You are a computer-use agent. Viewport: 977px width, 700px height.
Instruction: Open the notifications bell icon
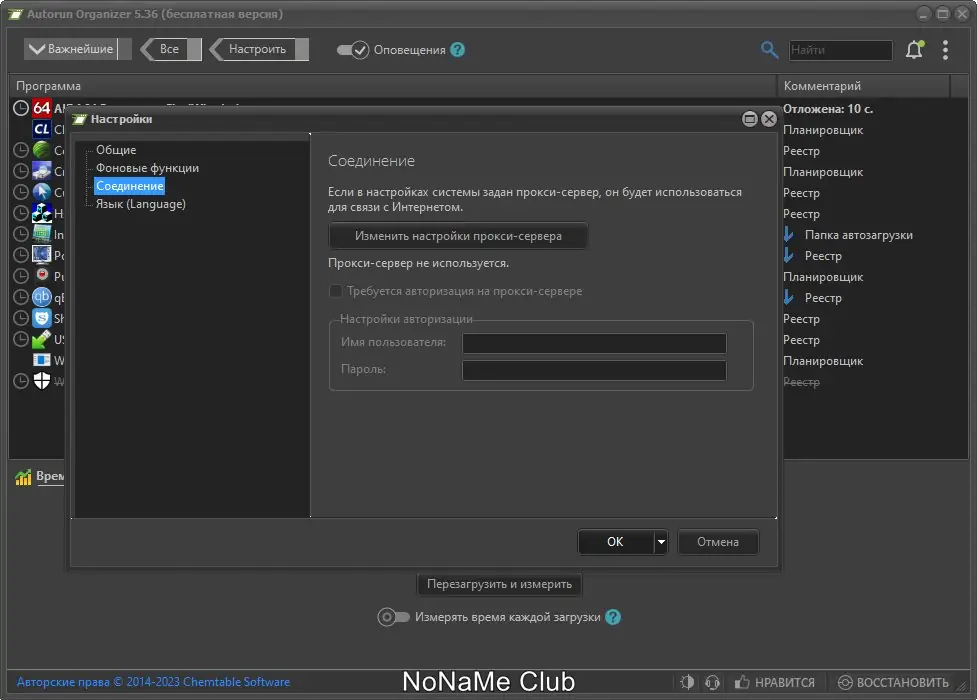tap(914, 50)
